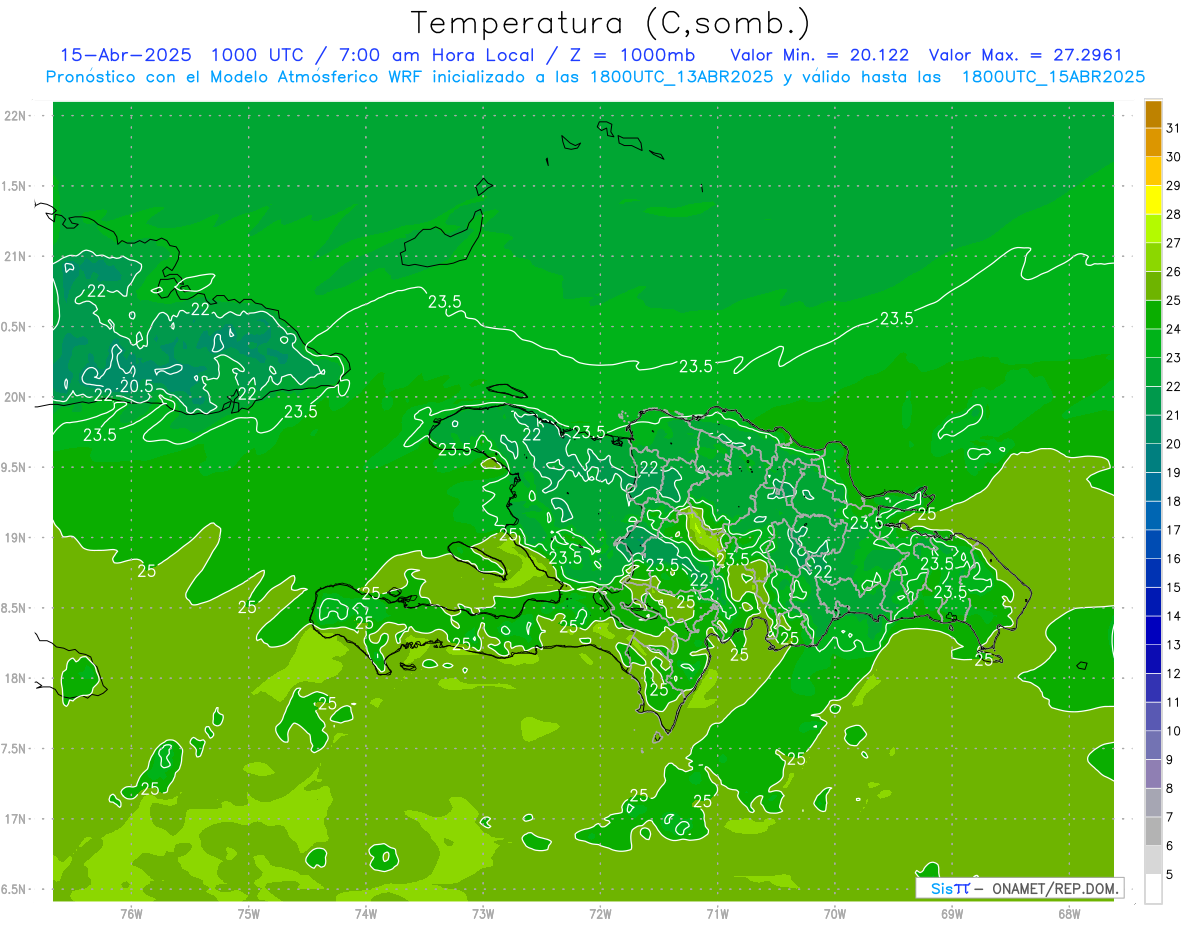Click the '72W' longitude axis label
The height and width of the screenshot is (927, 1200).
(600, 913)
